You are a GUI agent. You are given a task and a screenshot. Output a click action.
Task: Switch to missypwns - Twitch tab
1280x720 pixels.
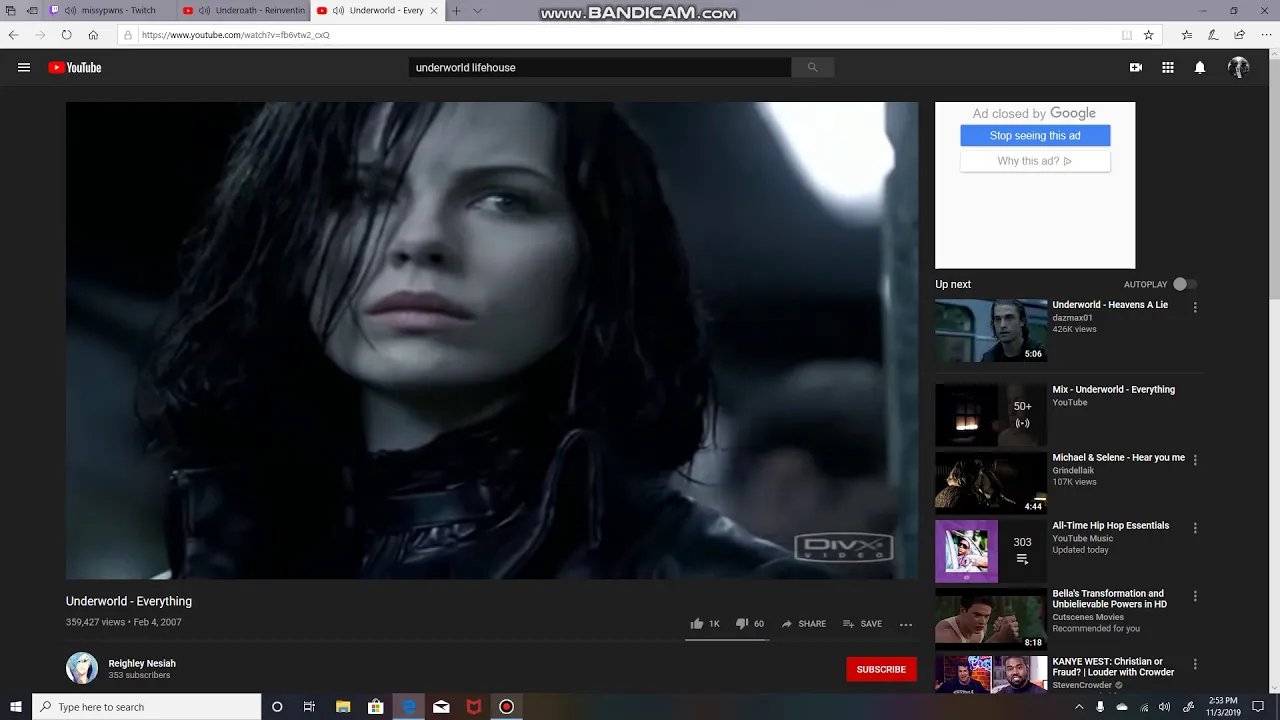point(118,10)
